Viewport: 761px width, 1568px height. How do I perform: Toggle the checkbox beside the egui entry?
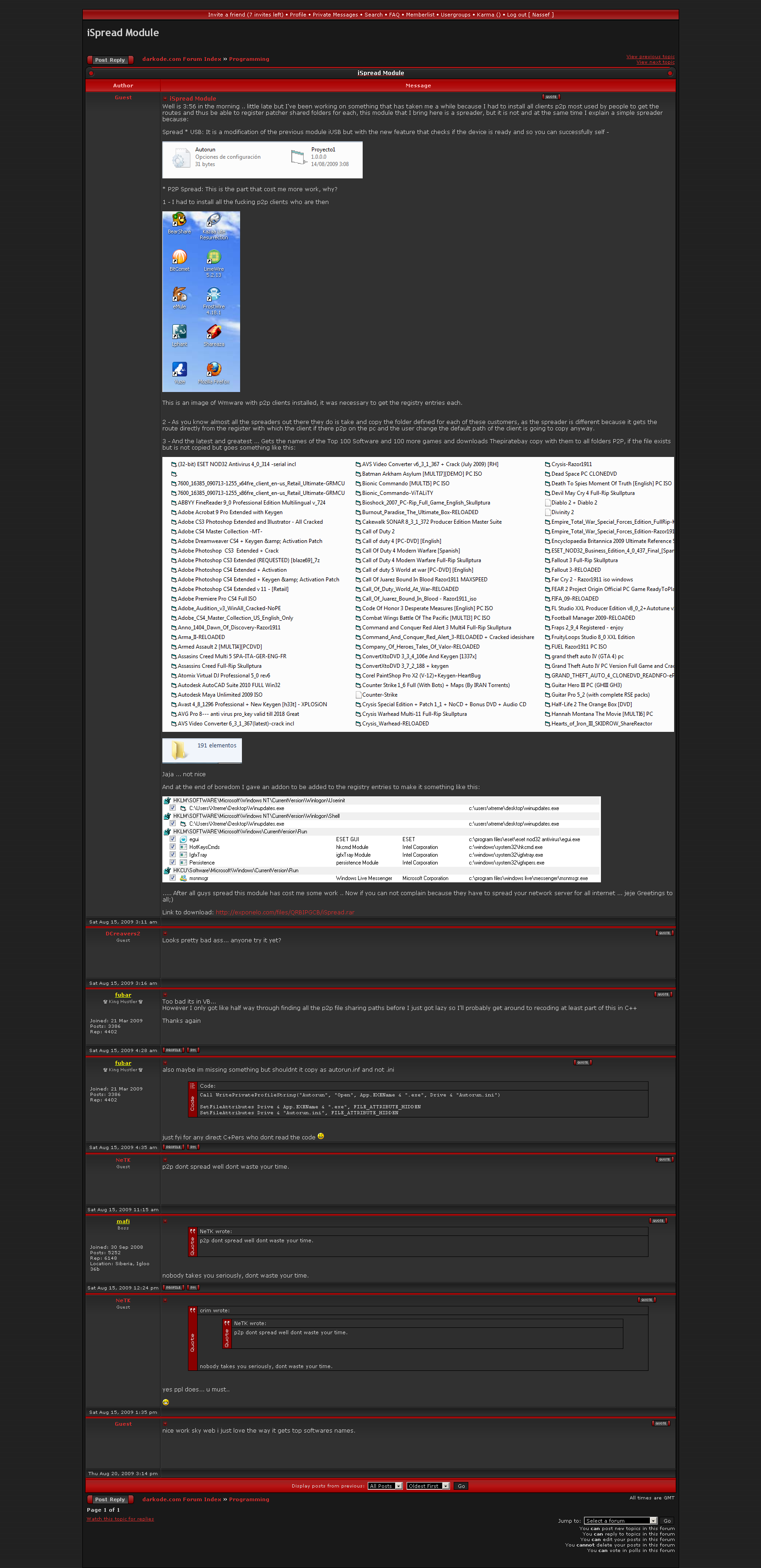173,839
